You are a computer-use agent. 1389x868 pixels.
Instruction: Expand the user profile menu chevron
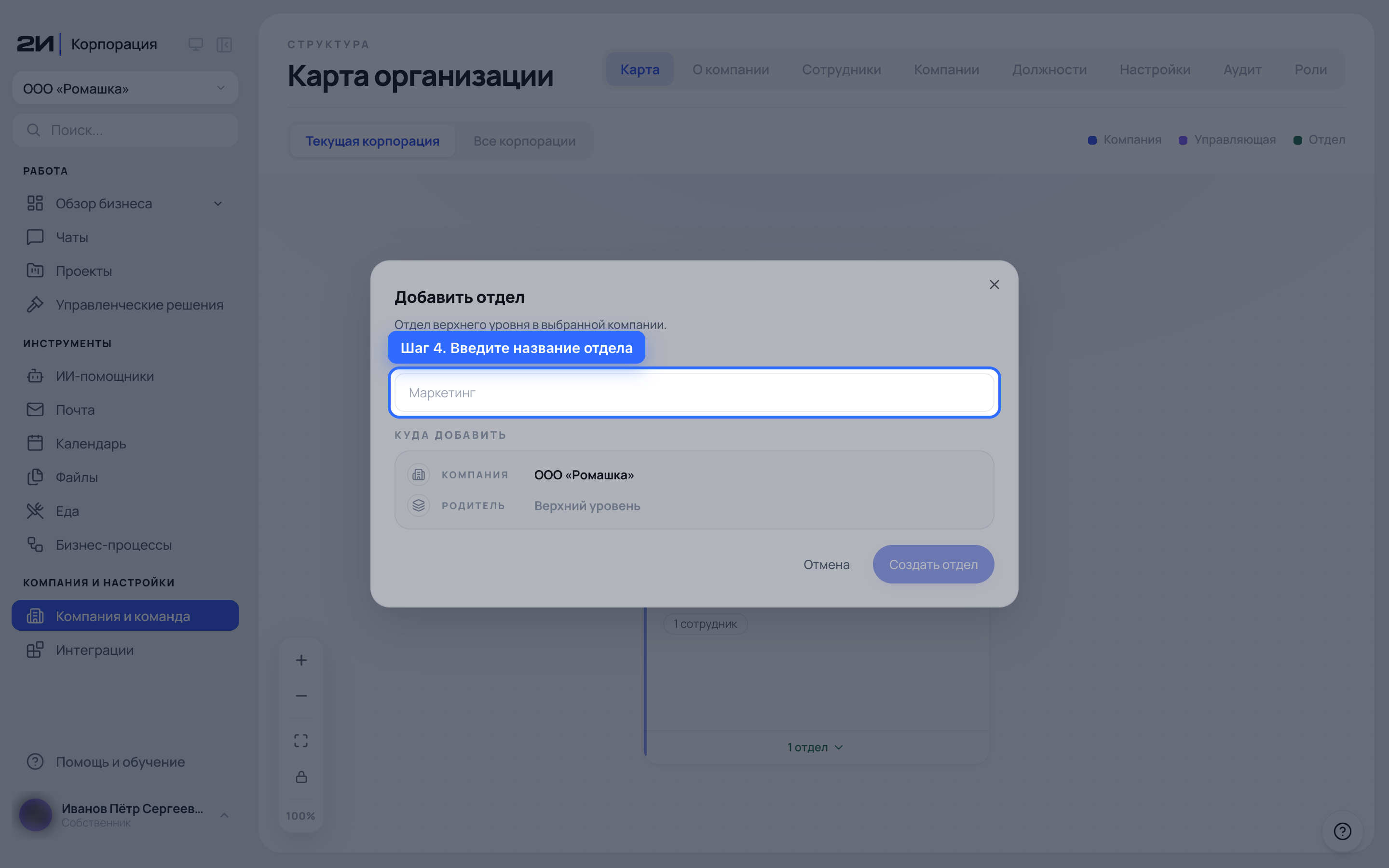[x=224, y=815]
